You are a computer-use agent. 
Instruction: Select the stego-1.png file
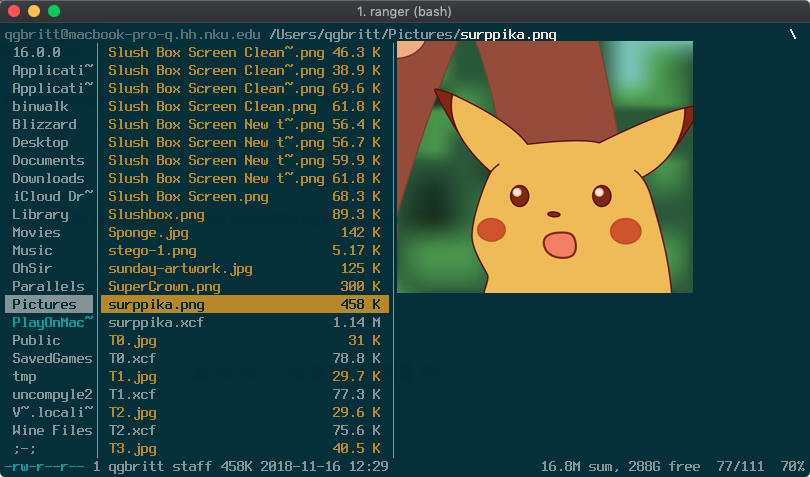[244, 251]
